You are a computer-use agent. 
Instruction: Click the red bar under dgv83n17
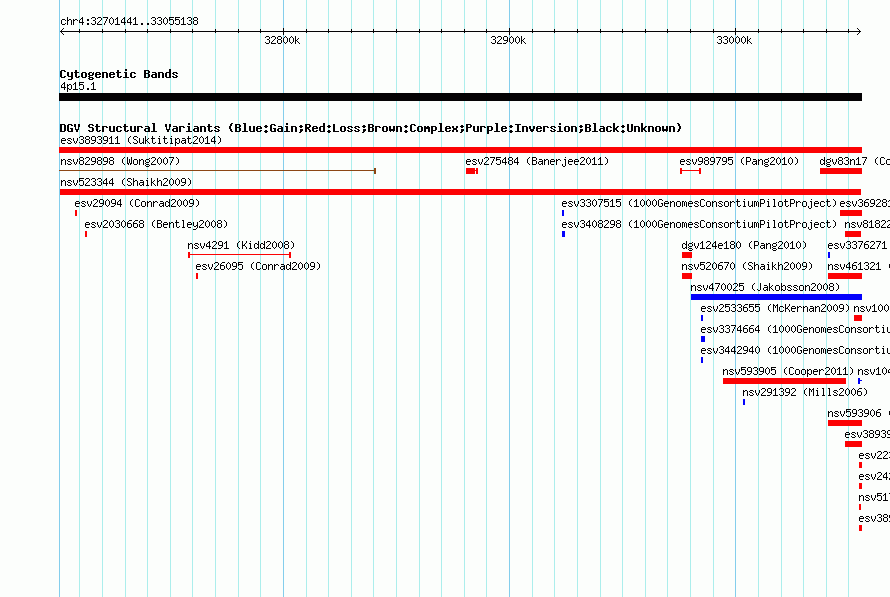pyautogui.click(x=841, y=171)
